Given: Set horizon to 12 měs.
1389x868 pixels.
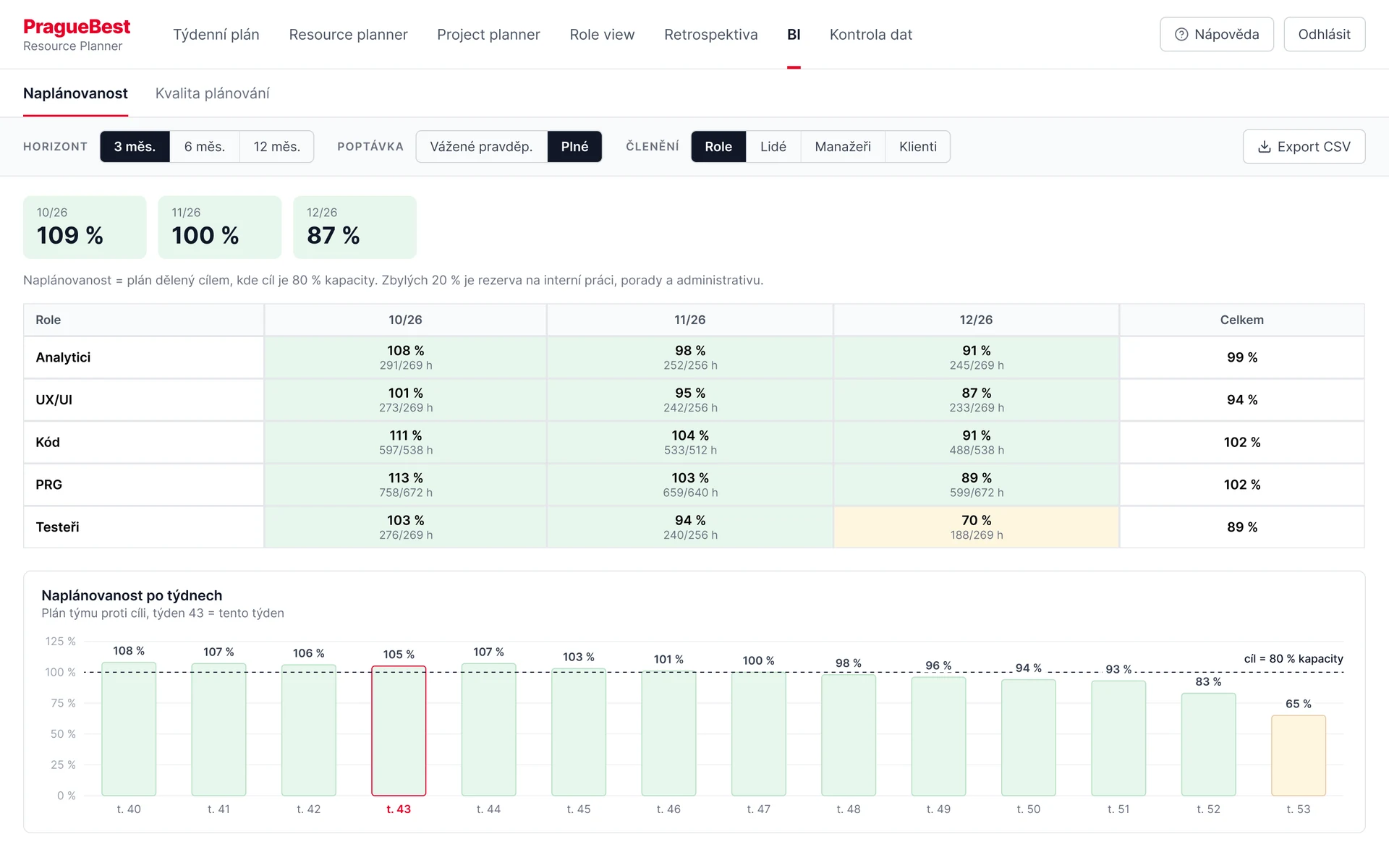Looking at the screenshot, I should click(x=276, y=147).
